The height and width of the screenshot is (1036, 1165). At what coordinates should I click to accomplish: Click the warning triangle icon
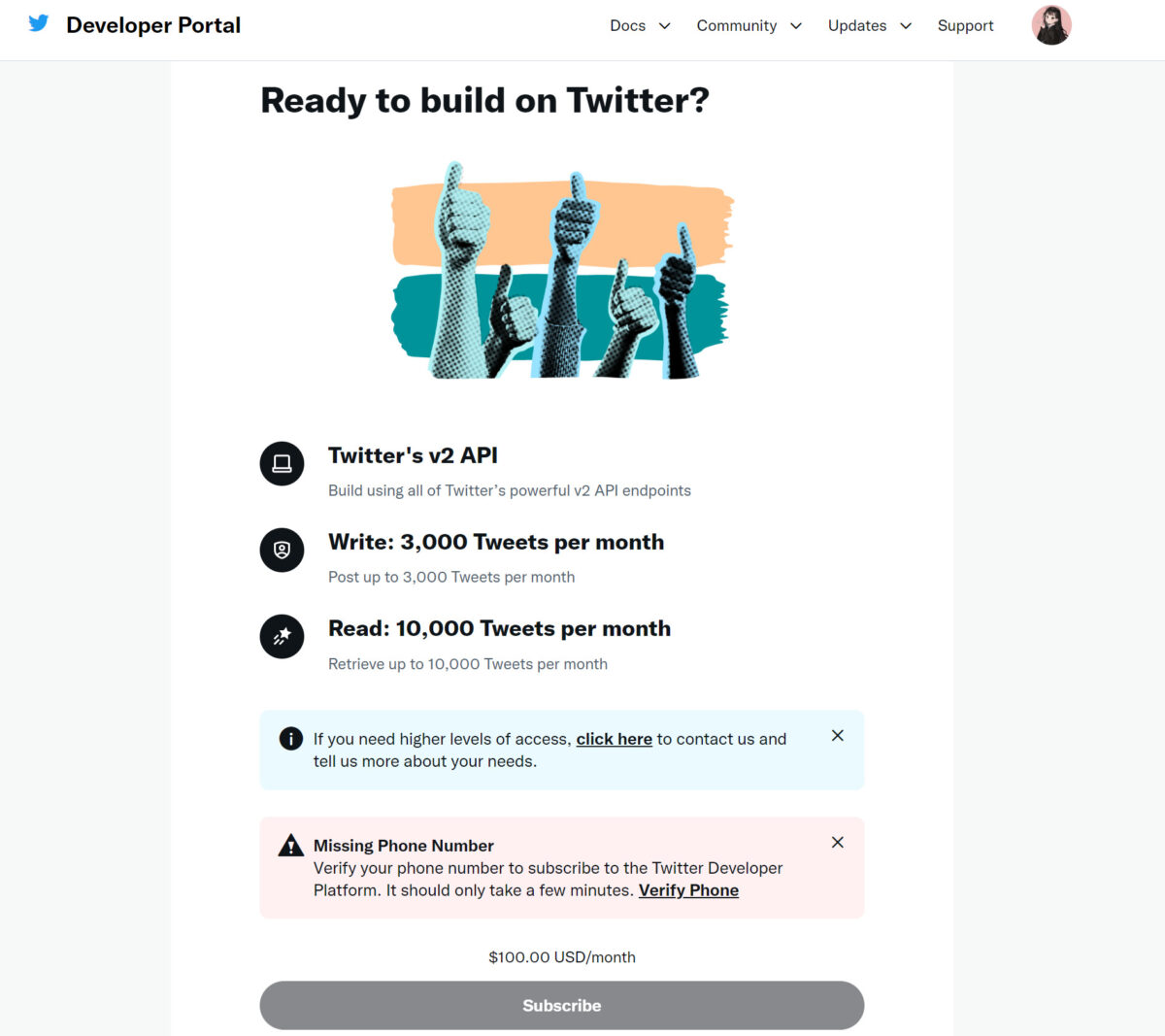tap(291, 846)
